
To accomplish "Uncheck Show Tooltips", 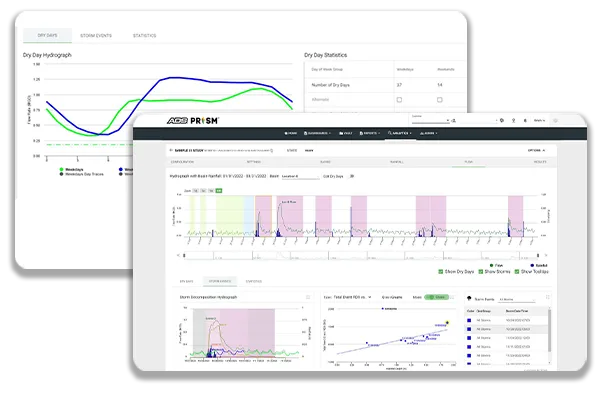I will click(517, 271).
